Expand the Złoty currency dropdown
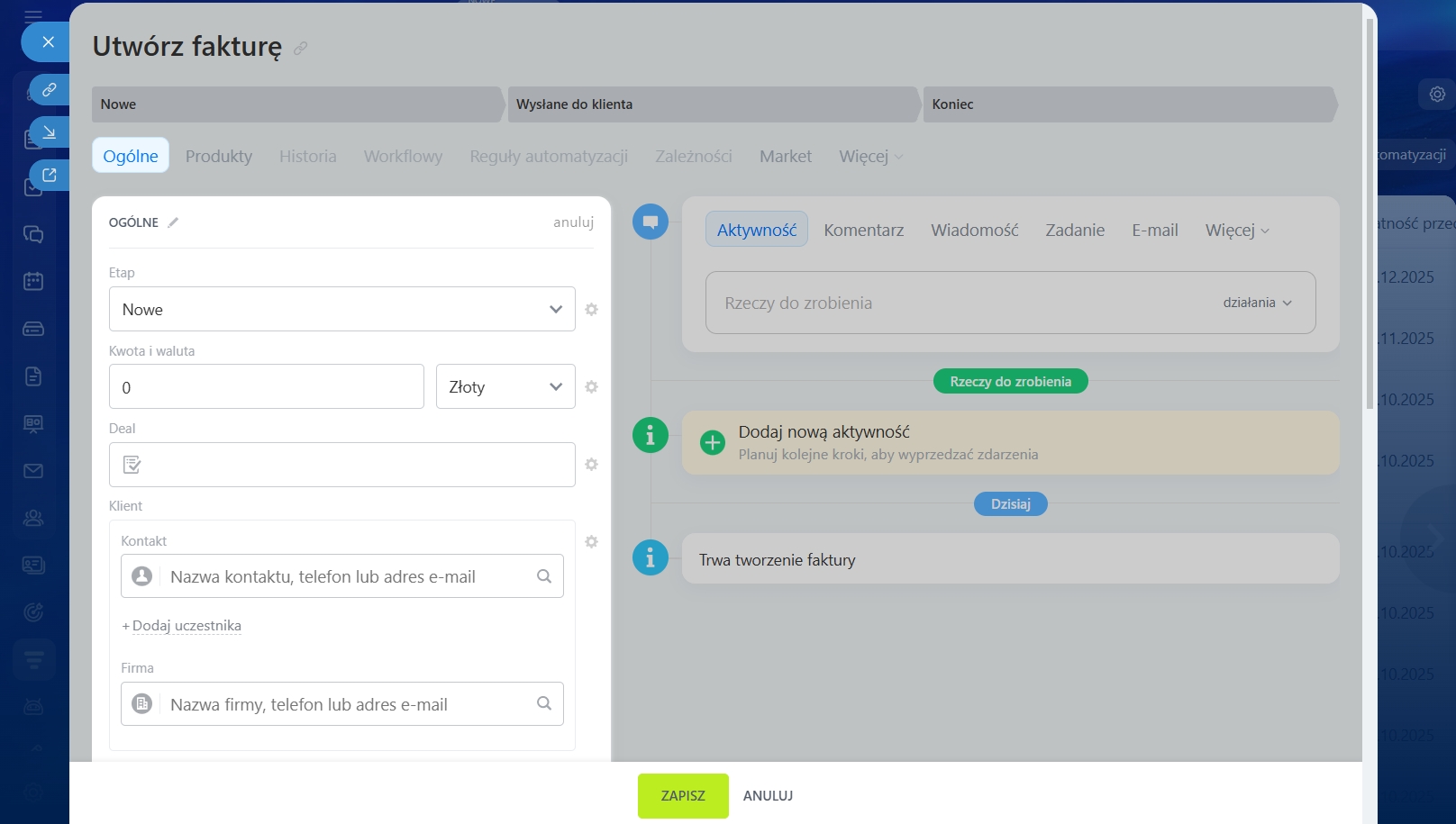Screen dimensions: 1456x824 point(505,386)
